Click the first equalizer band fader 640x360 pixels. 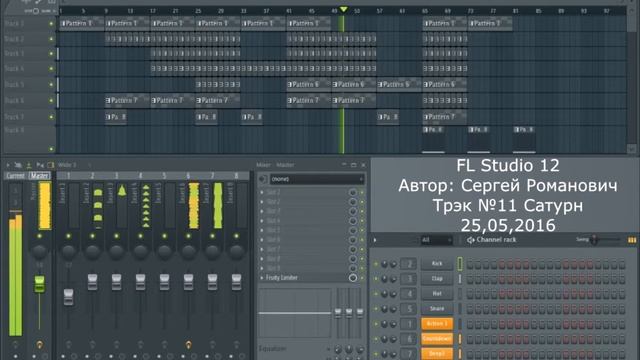(338, 313)
